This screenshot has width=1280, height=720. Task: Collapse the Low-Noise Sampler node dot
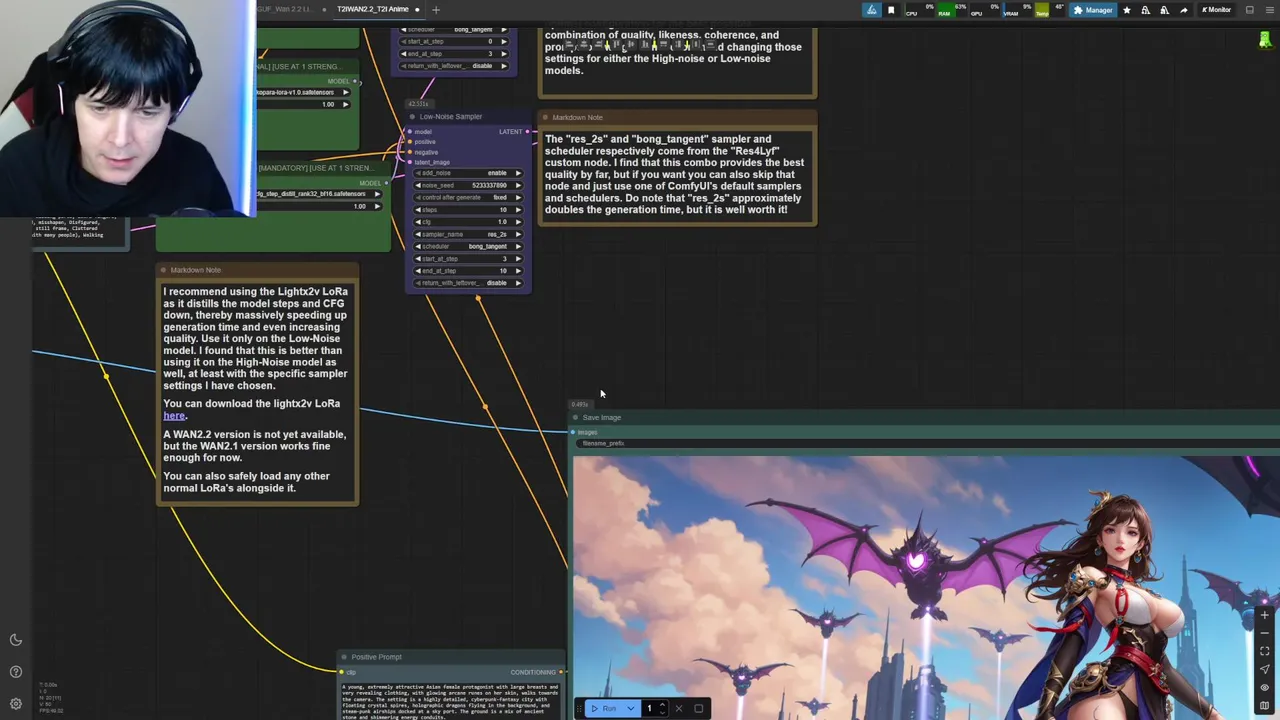tap(411, 117)
